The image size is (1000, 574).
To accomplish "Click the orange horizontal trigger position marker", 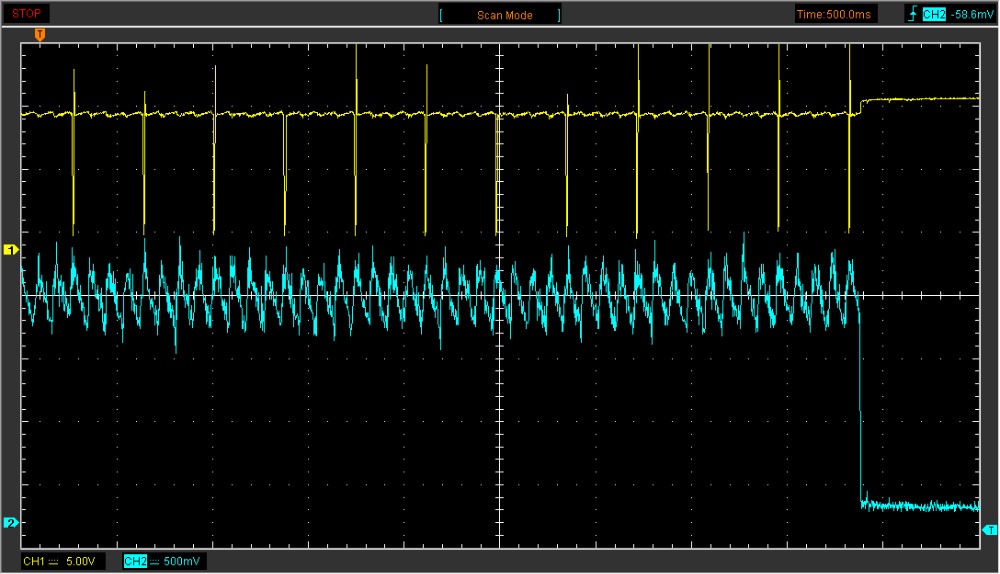I will click(x=40, y=35).
